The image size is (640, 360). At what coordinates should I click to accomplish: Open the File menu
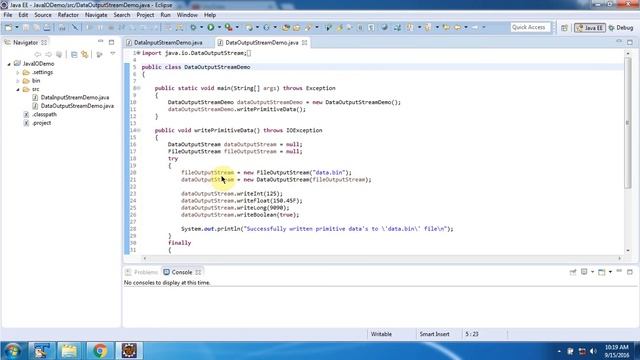click(8, 15)
